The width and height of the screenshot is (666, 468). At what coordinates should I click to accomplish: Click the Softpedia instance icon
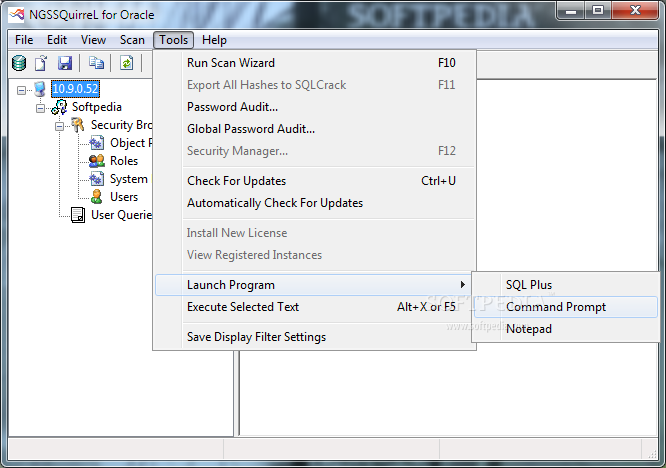click(x=59, y=107)
